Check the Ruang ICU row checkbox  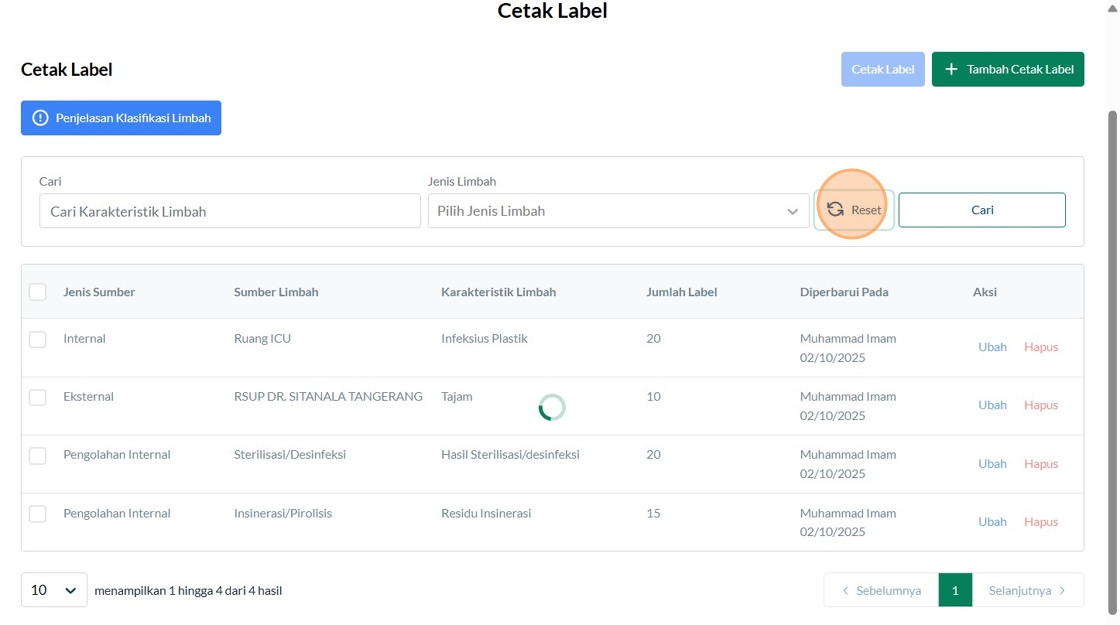[38, 339]
